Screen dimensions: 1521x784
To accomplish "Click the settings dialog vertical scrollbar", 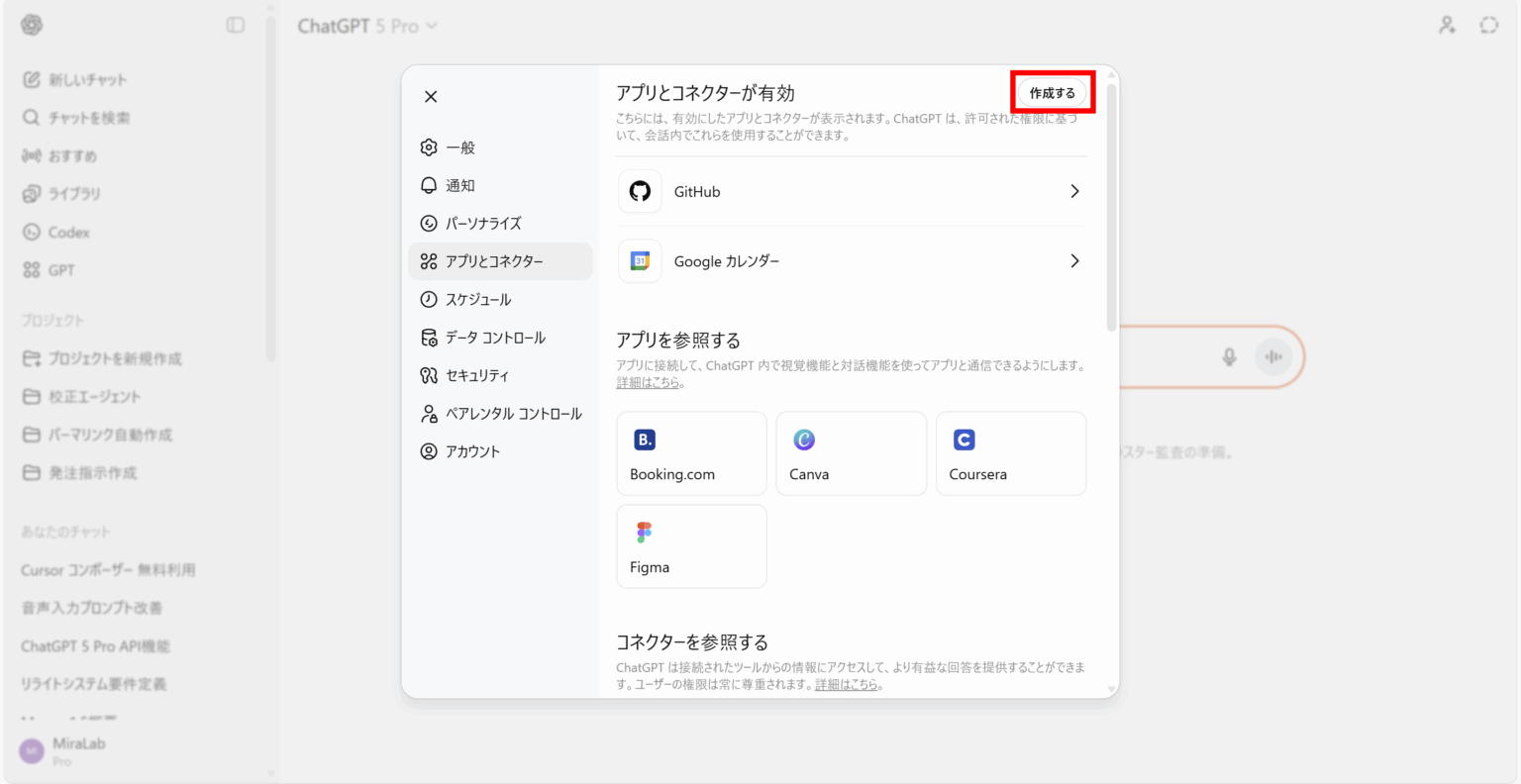I will 1112,208.
